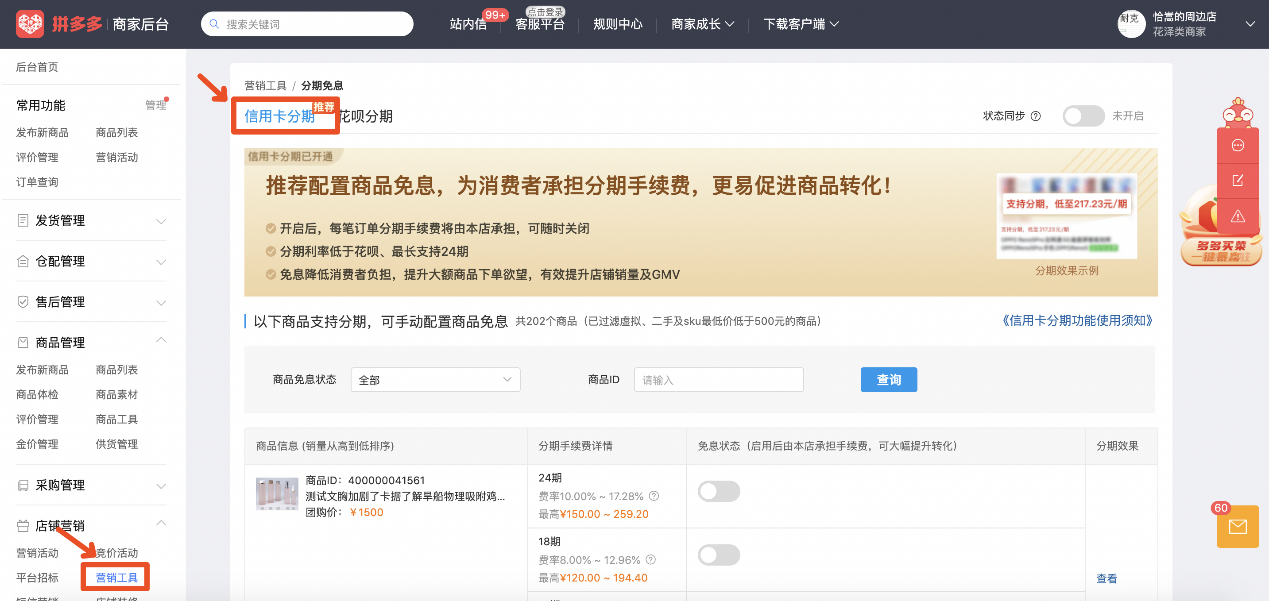Open the yellow mail envelope icon
This screenshot has height=601, width=1269.
1238,527
